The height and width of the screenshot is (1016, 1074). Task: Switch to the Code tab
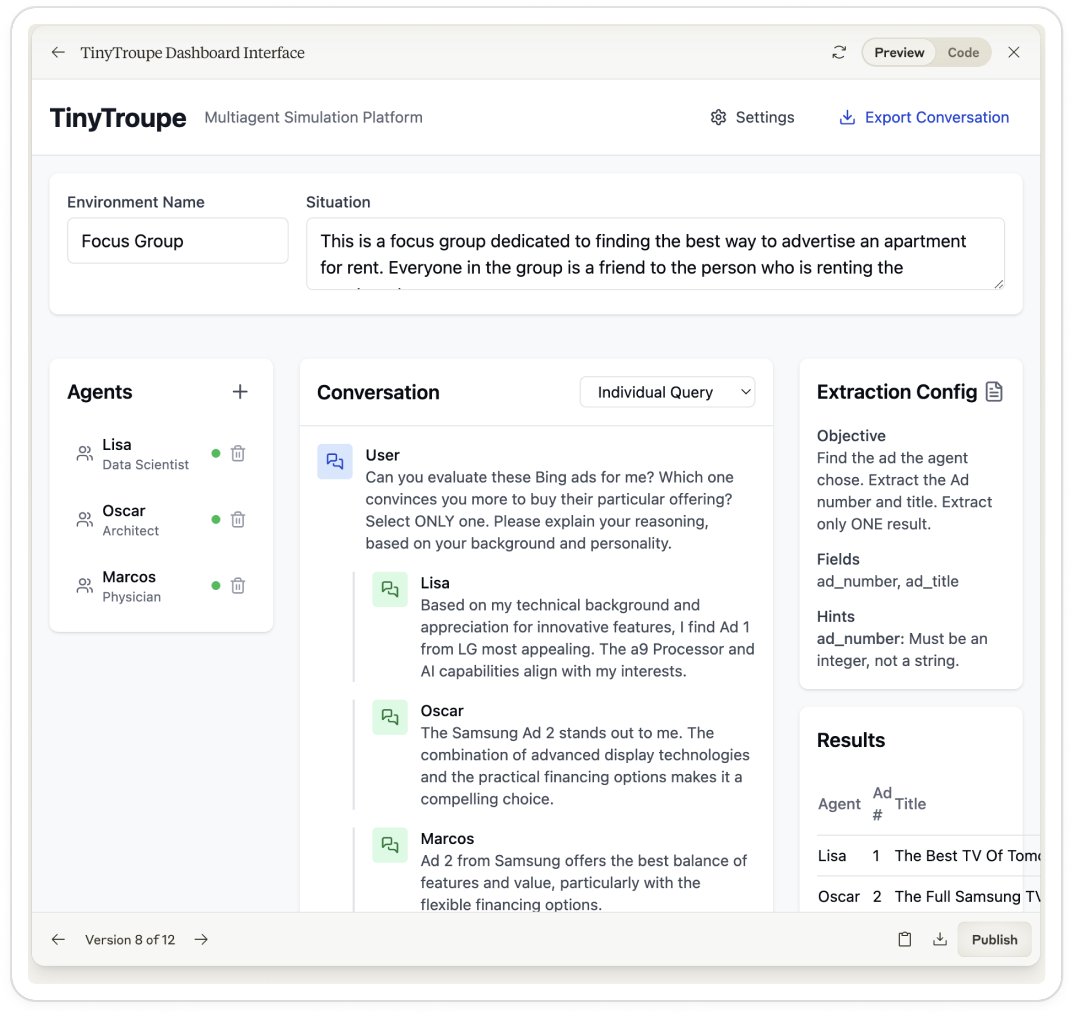[963, 52]
